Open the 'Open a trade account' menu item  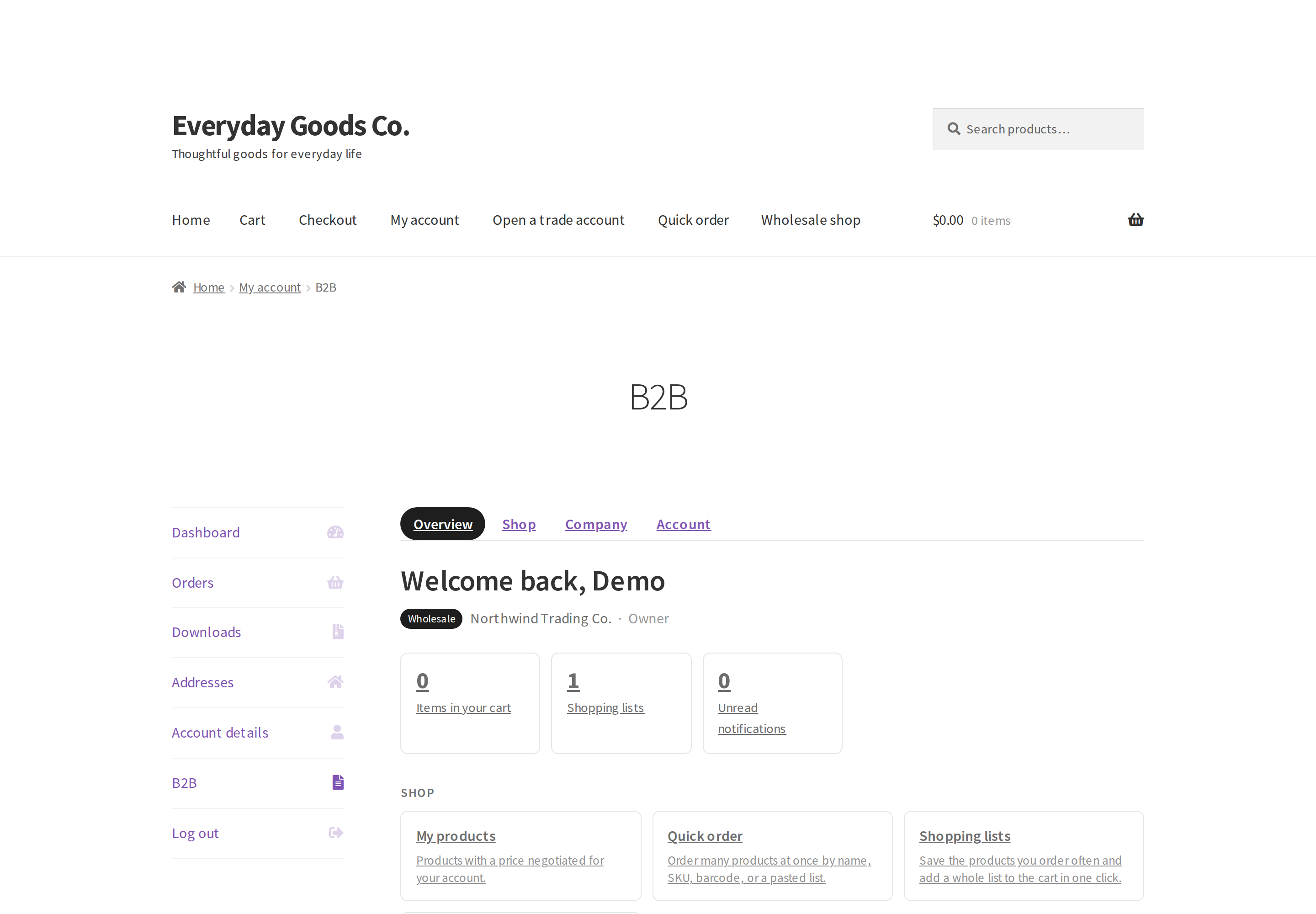point(558,220)
